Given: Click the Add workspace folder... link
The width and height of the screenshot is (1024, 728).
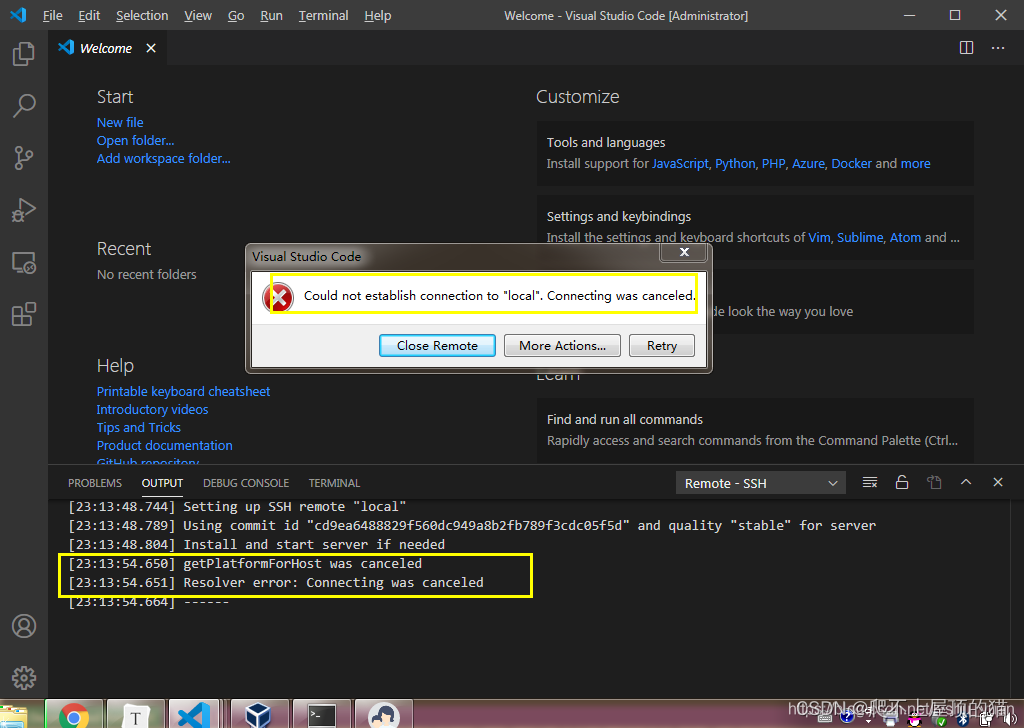Looking at the screenshot, I should (163, 159).
